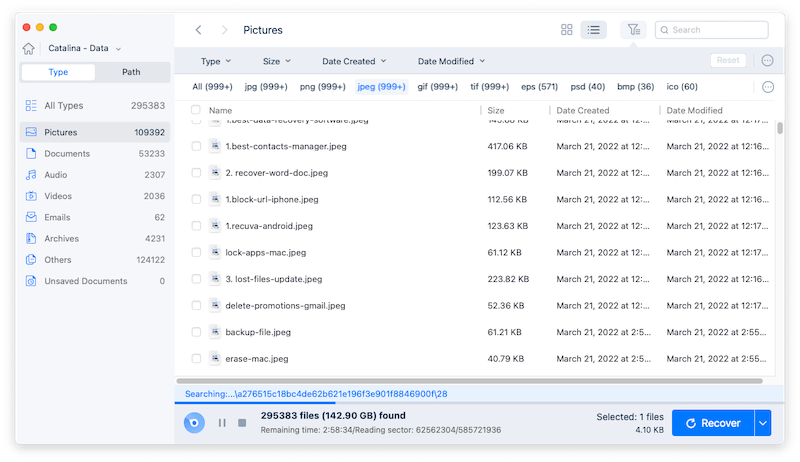Click file icon of erase-mac.jpeg
The height and width of the screenshot is (462, 800).
click(215, 358)
